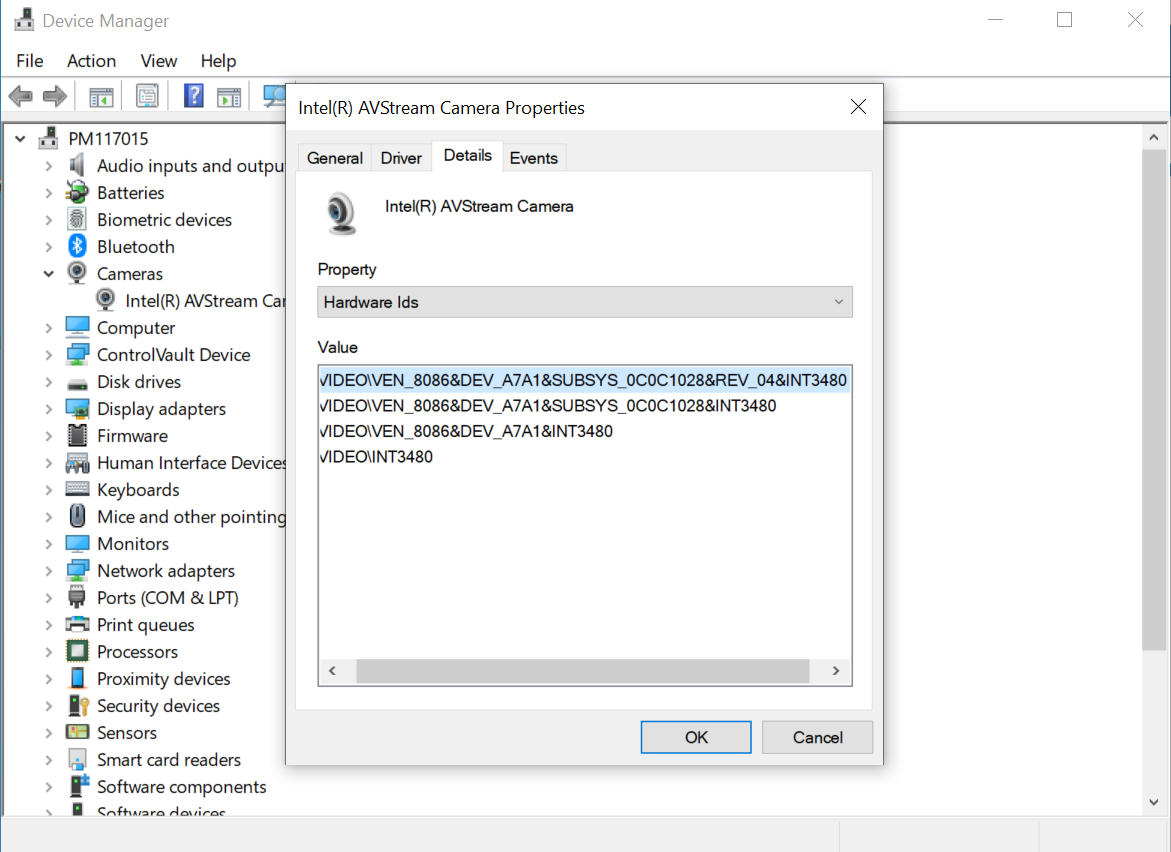Click the horizontal scrollbar in the Value list
The image size is (1171, 852).
(582, 671)
